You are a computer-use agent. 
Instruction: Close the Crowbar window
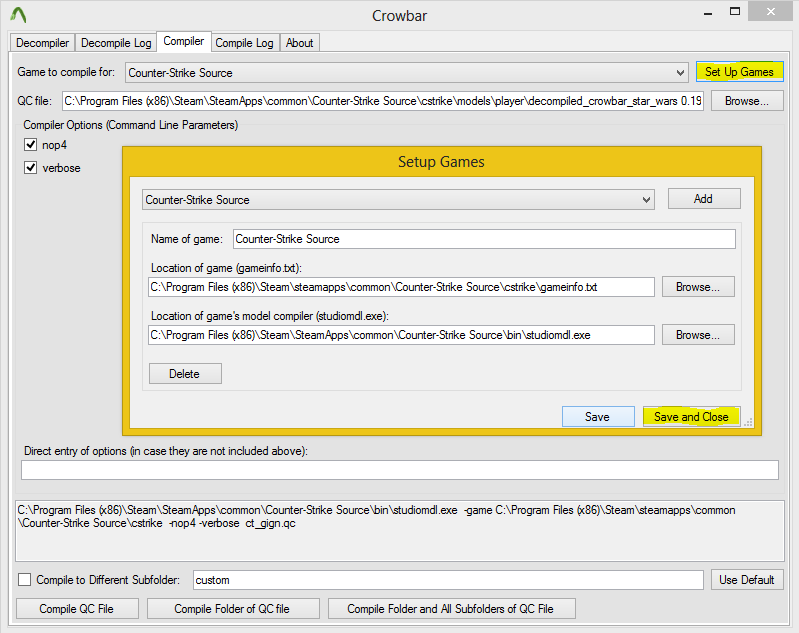(770, 12)
